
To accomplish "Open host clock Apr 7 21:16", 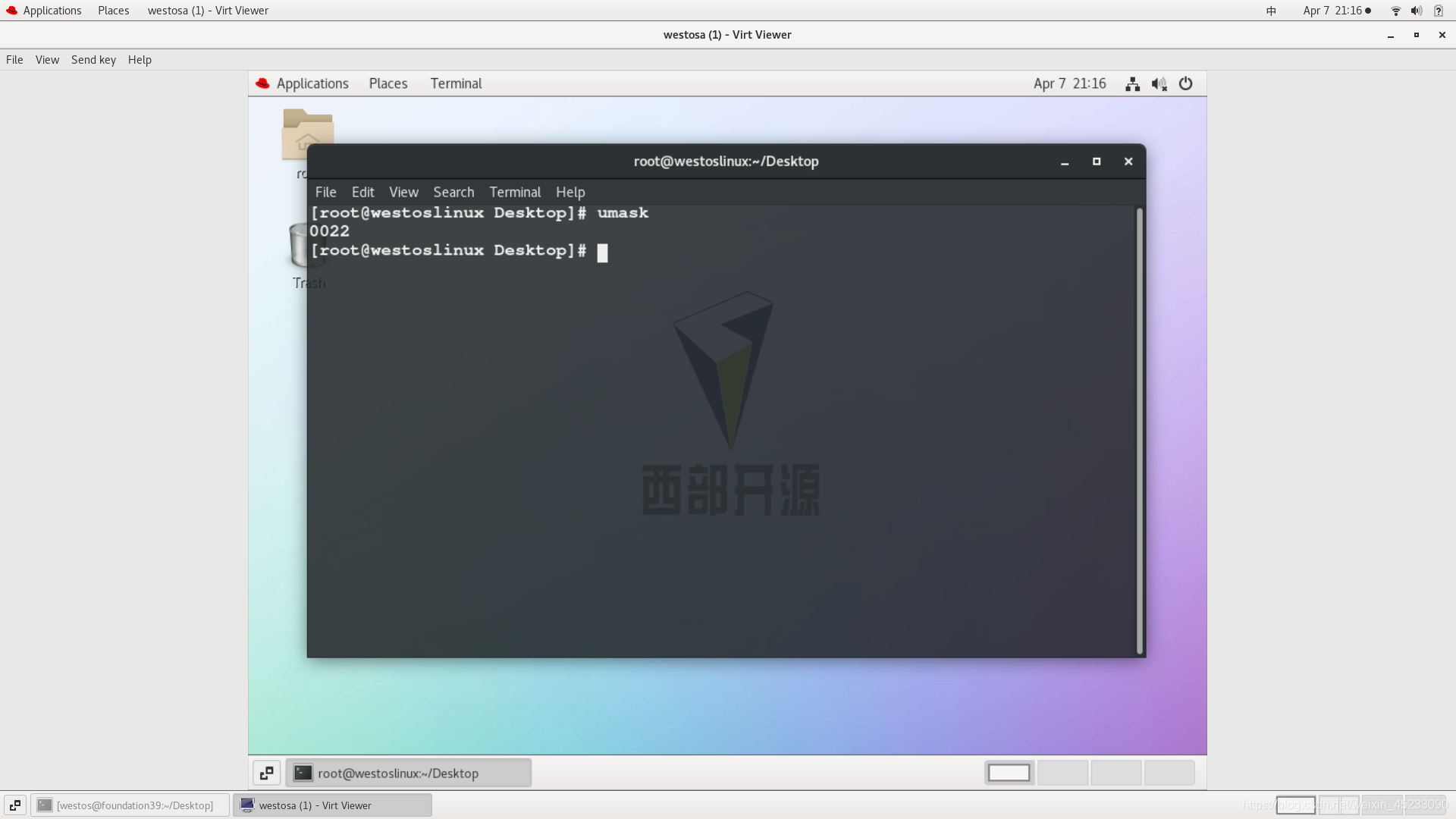I will pos(1332,11).
